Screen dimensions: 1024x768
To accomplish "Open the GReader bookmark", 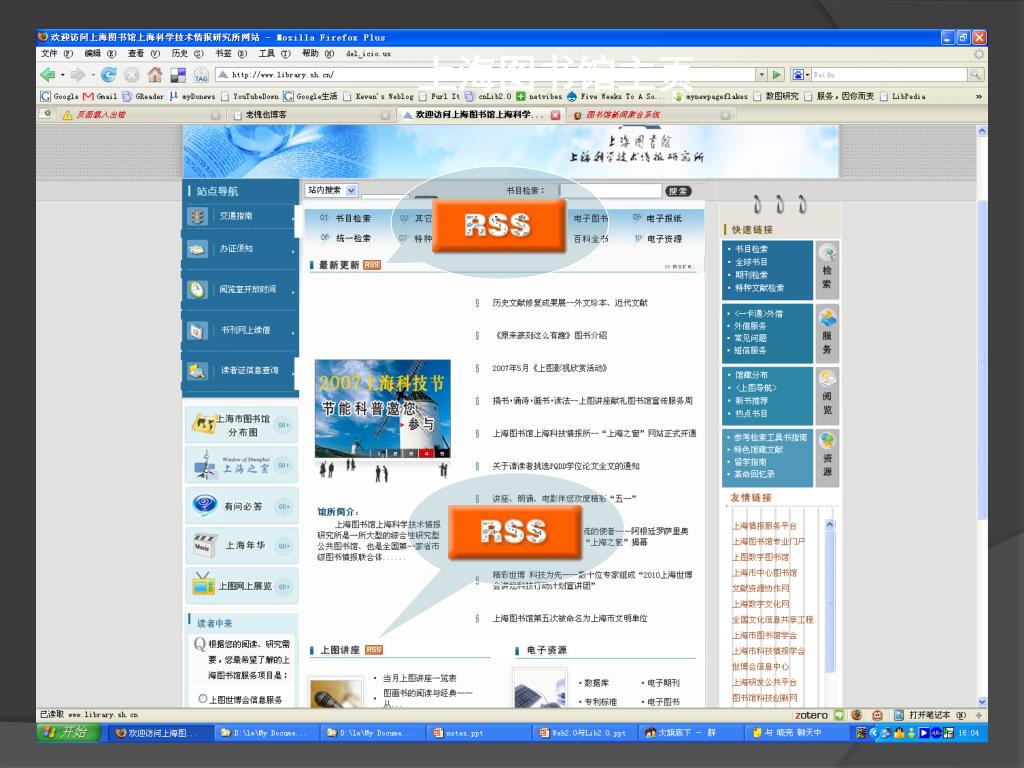I will point(143,96).
